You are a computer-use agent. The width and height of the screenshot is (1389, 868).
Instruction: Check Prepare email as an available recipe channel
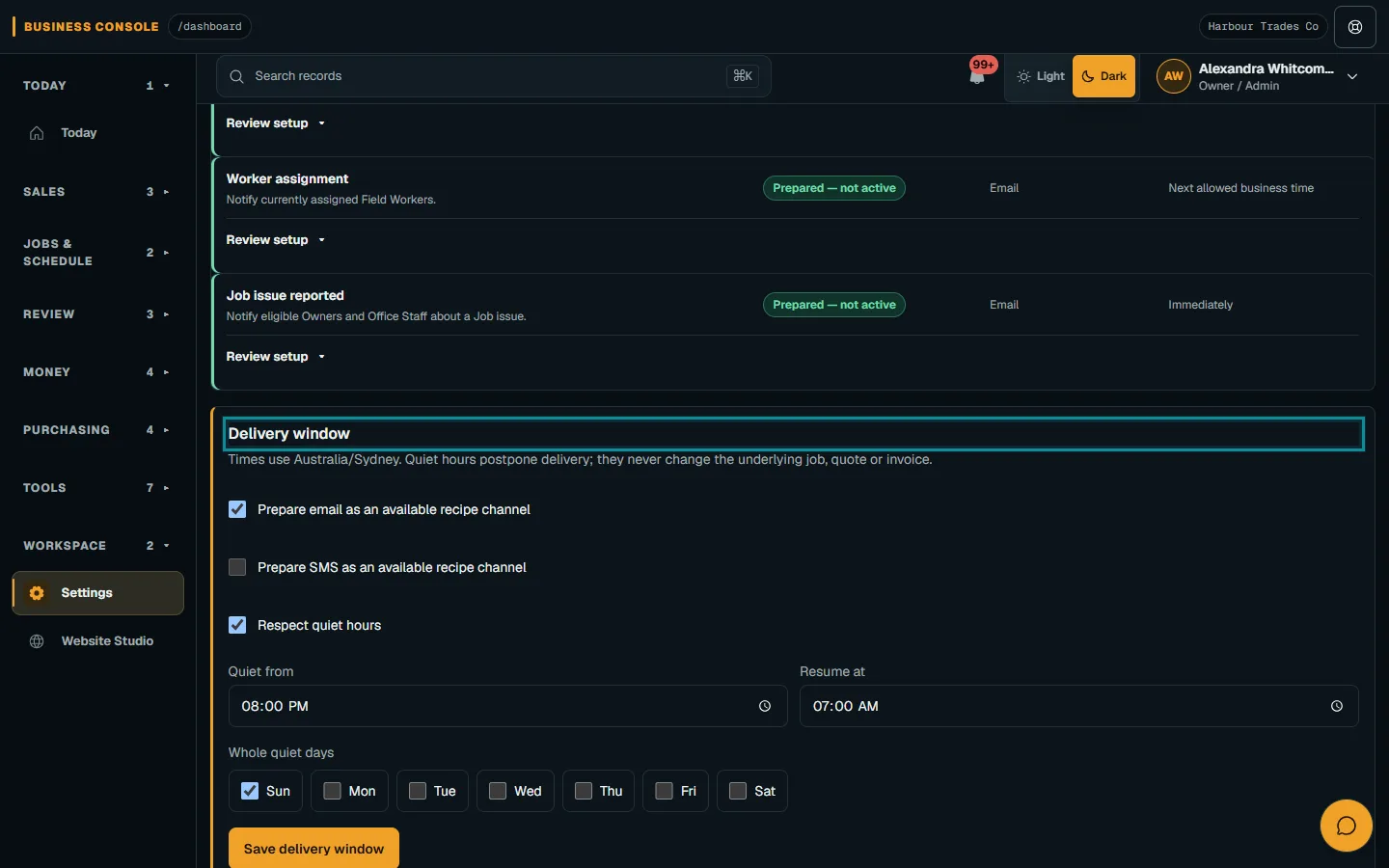coord(237,509)
